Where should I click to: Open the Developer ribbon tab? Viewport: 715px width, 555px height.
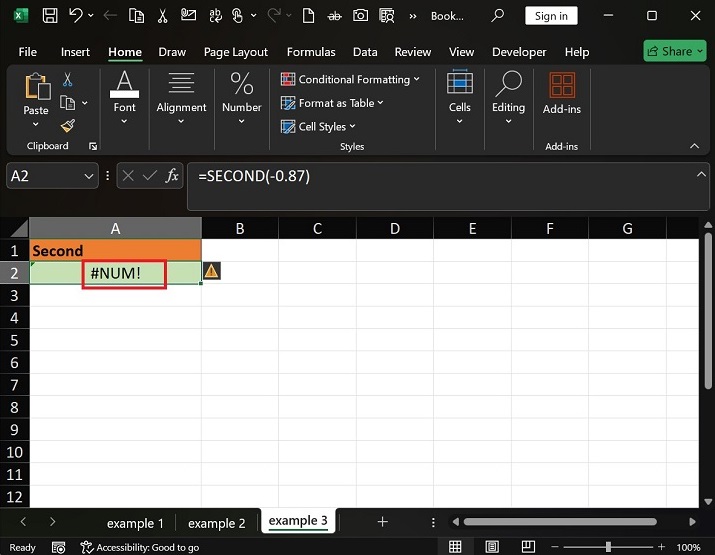click(519, 52)
